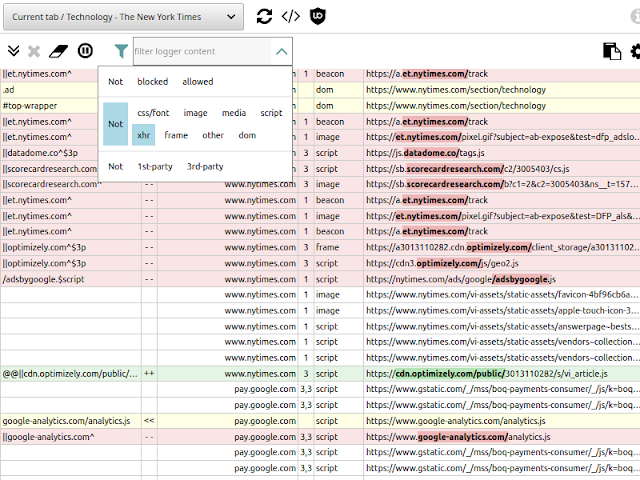Click the frame type cell
640x480 pixels.
coord(338,247)
